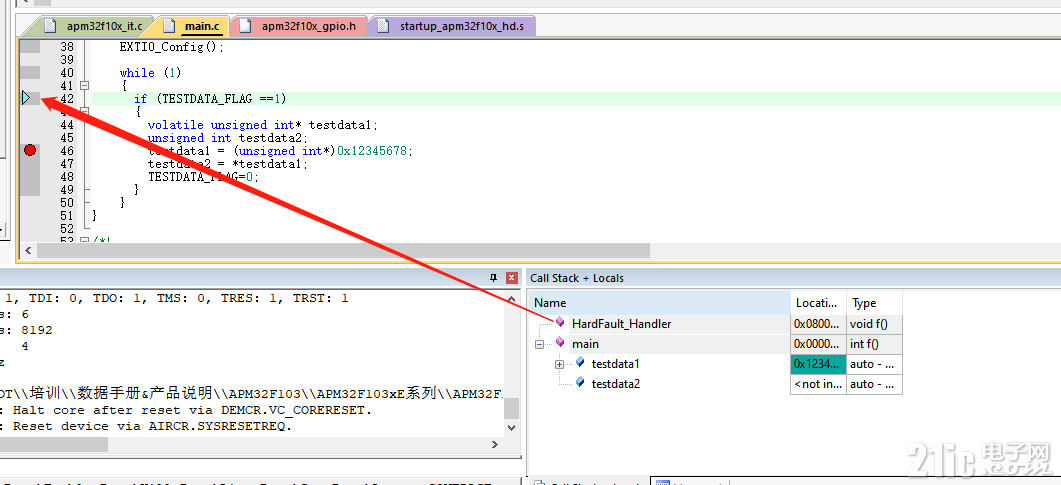
Task: Close the command output panel
Action: [x=512, y=277]
